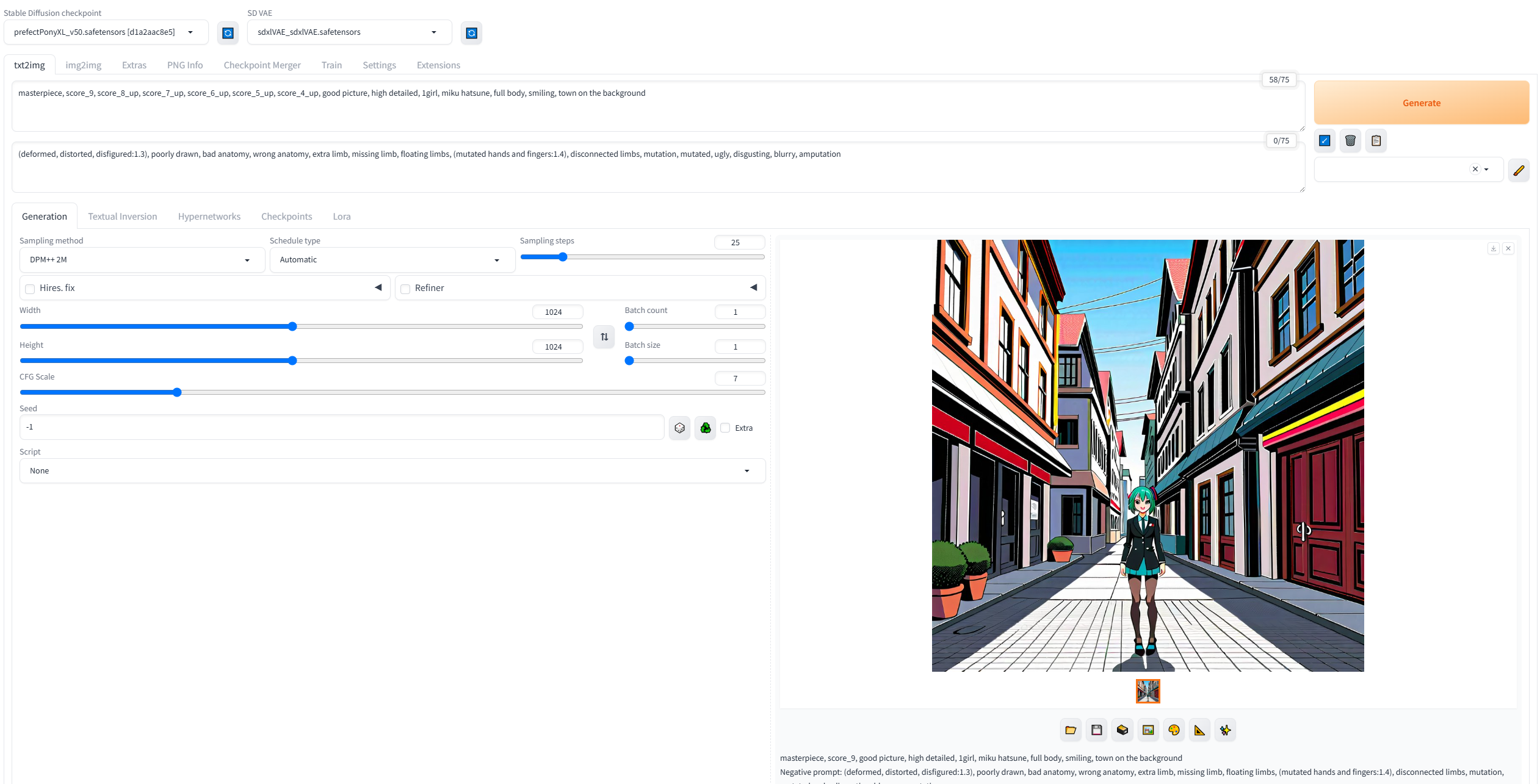Send the image to the Extras tab
This screenshot has width=1540, height=784.
(x=1199, y=730)
